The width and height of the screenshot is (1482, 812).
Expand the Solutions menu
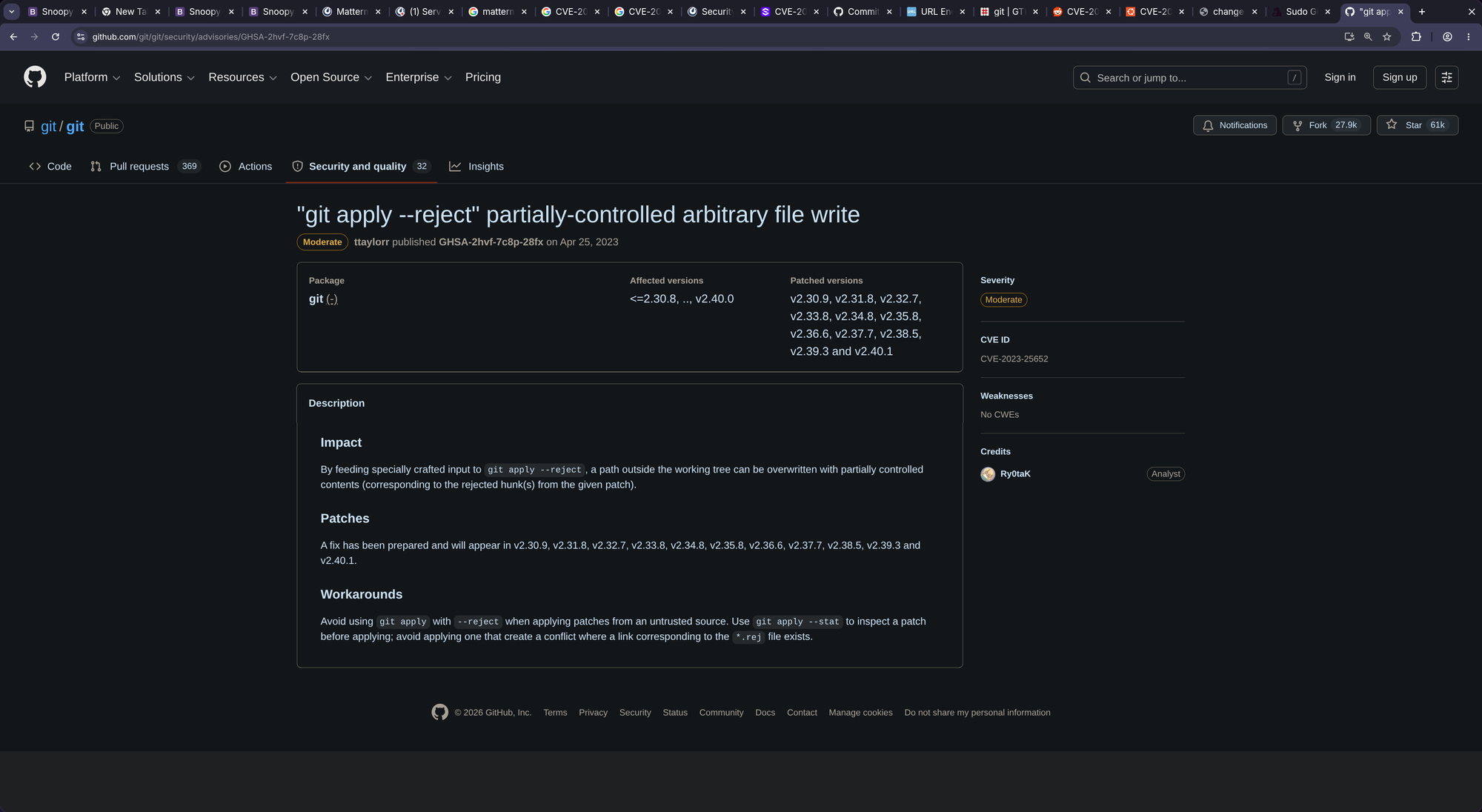(x=164, y=77)
